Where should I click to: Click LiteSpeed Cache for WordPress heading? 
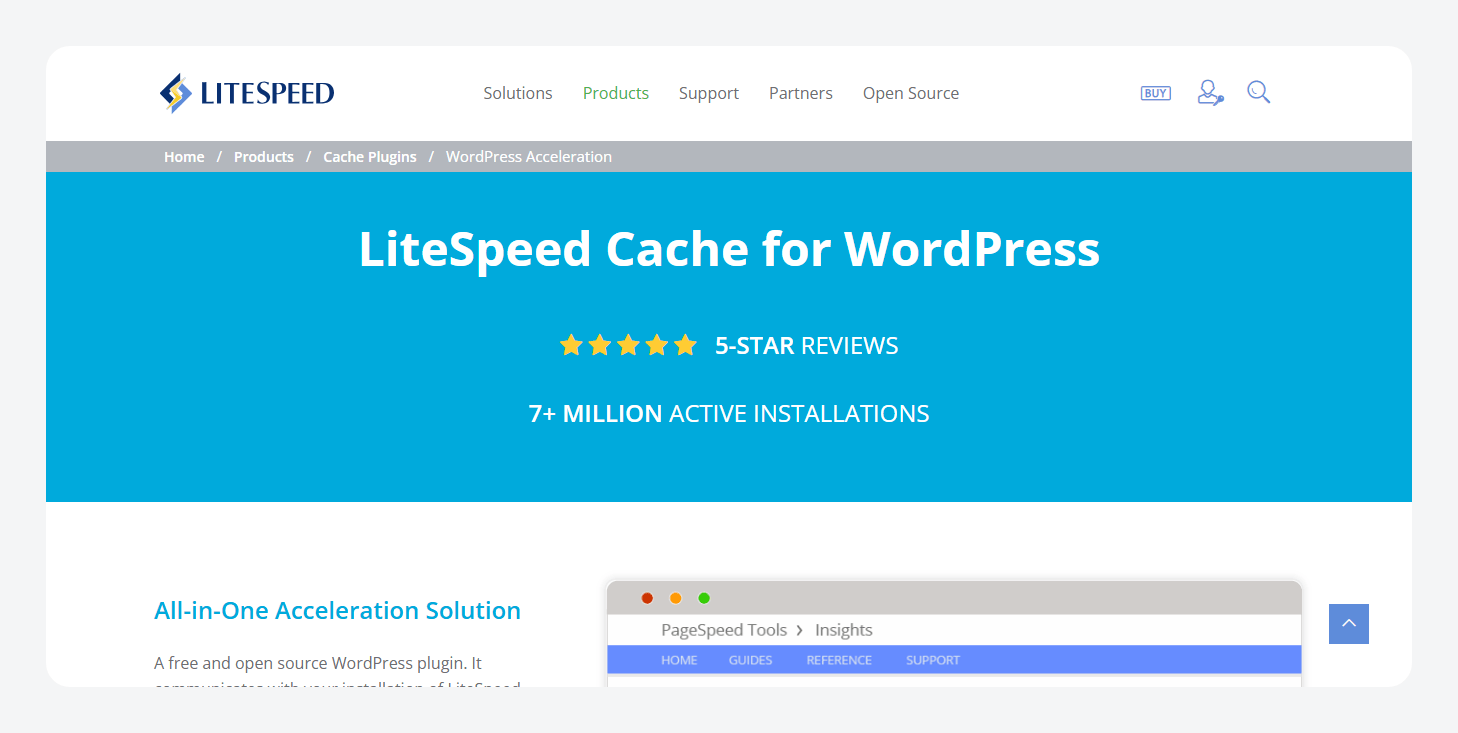(729, 249)
